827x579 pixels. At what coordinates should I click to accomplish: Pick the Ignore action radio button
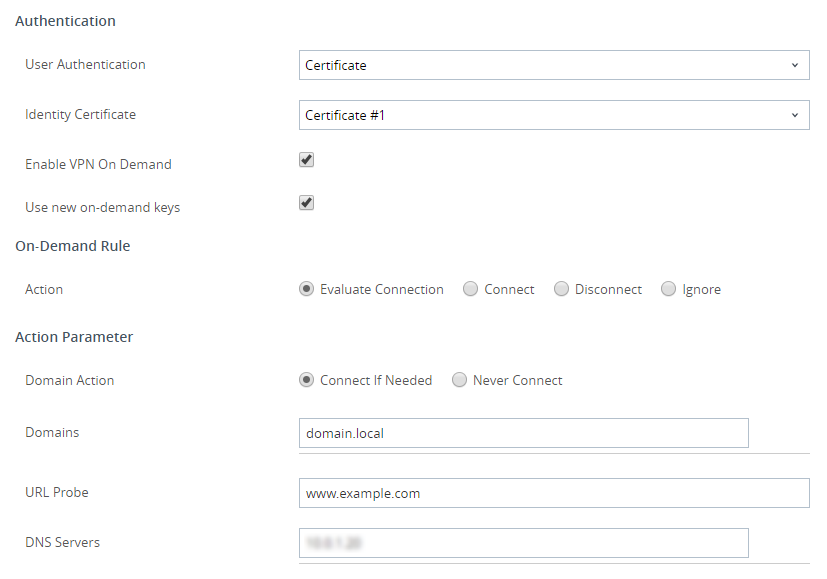click(669, 289)
